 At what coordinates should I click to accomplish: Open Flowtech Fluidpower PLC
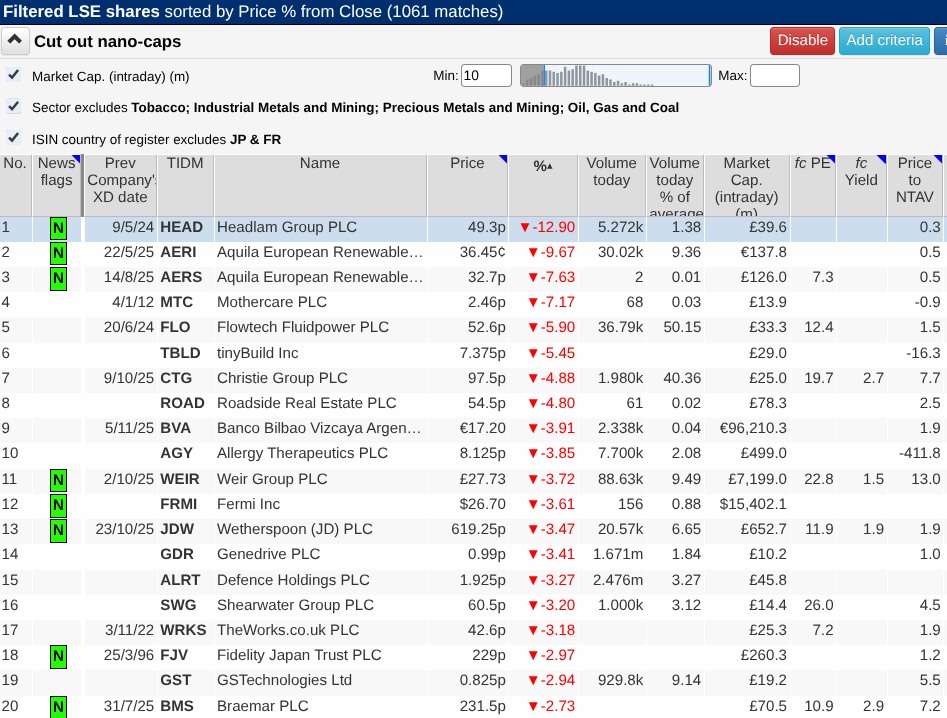pos(303,327)
